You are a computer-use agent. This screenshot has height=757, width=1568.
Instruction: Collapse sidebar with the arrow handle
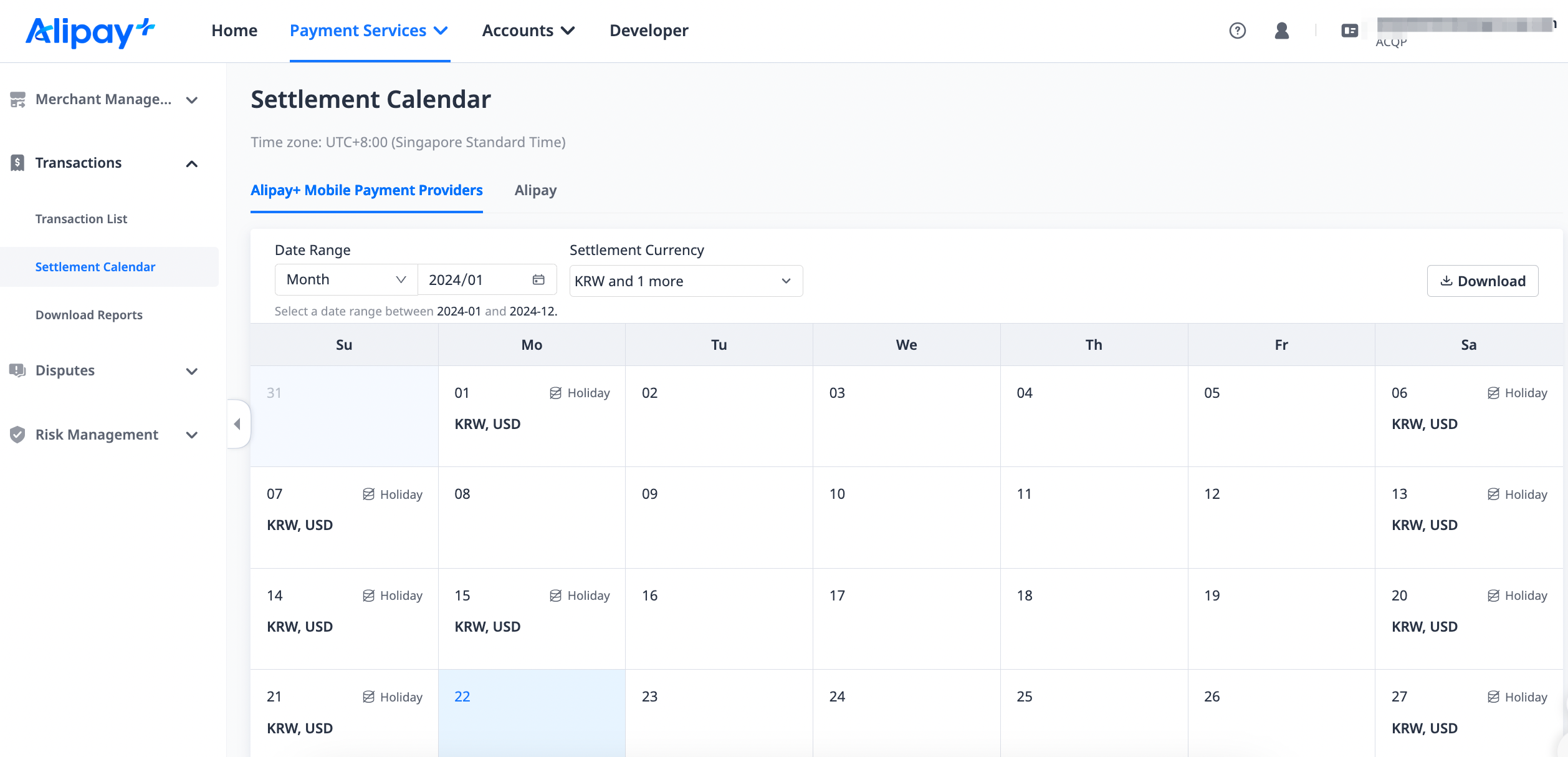click(237, 424)
